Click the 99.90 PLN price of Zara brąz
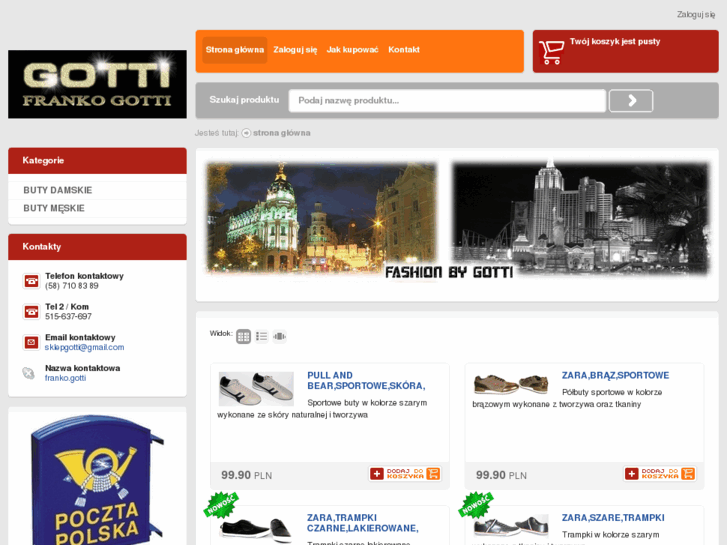Image resolution: width=727 pixels, height=545 pixels. [501, 475]
